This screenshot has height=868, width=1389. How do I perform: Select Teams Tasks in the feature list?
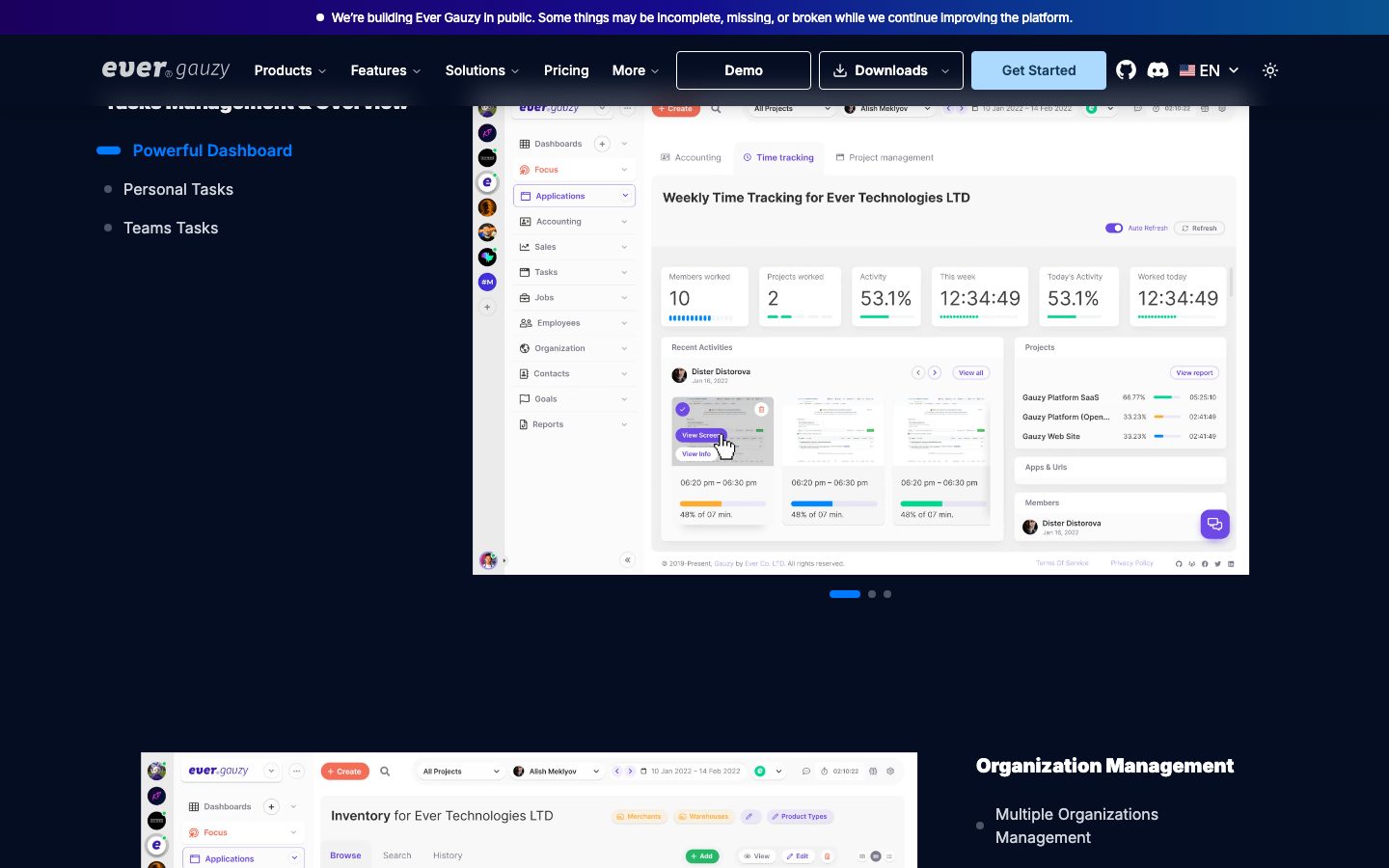171,228
